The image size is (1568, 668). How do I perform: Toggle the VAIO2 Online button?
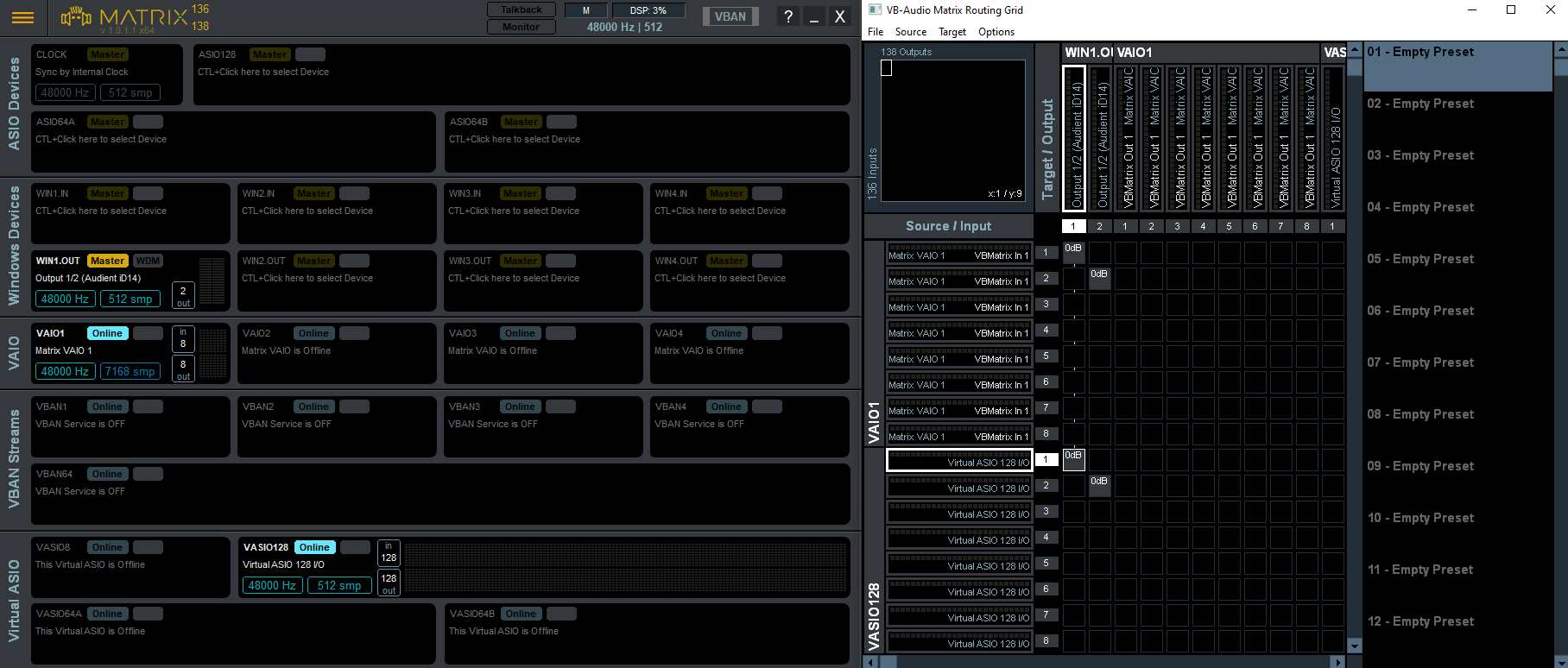313,333
